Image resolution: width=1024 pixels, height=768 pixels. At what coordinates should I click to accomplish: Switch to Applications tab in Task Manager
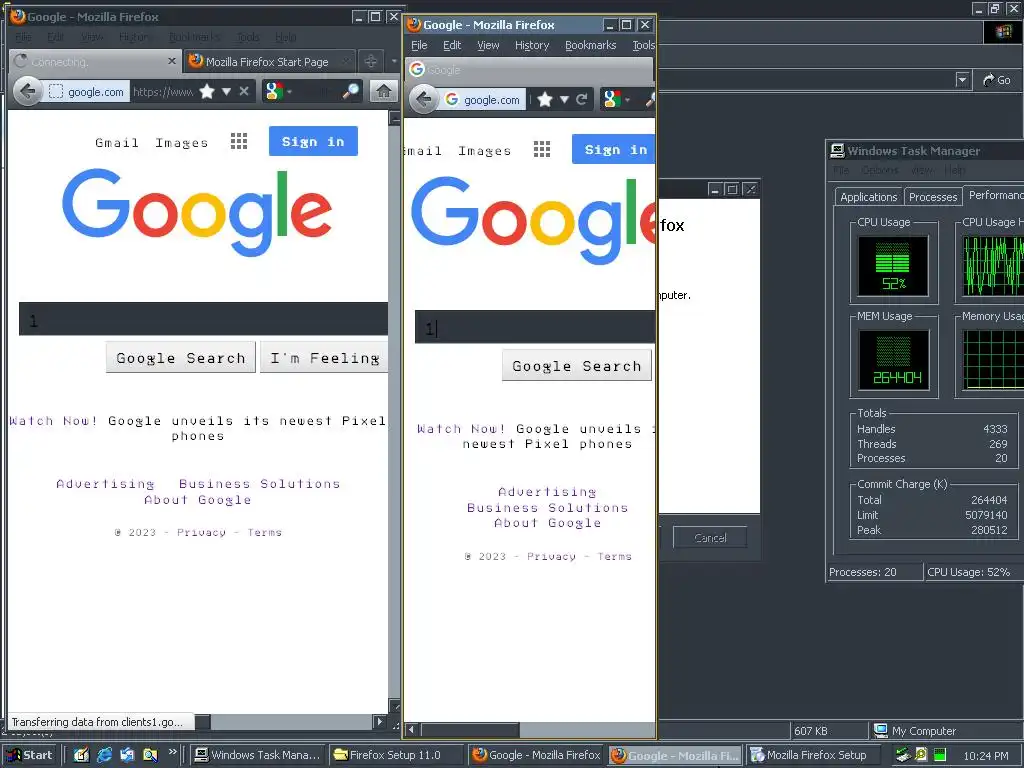tap(869, 197)
